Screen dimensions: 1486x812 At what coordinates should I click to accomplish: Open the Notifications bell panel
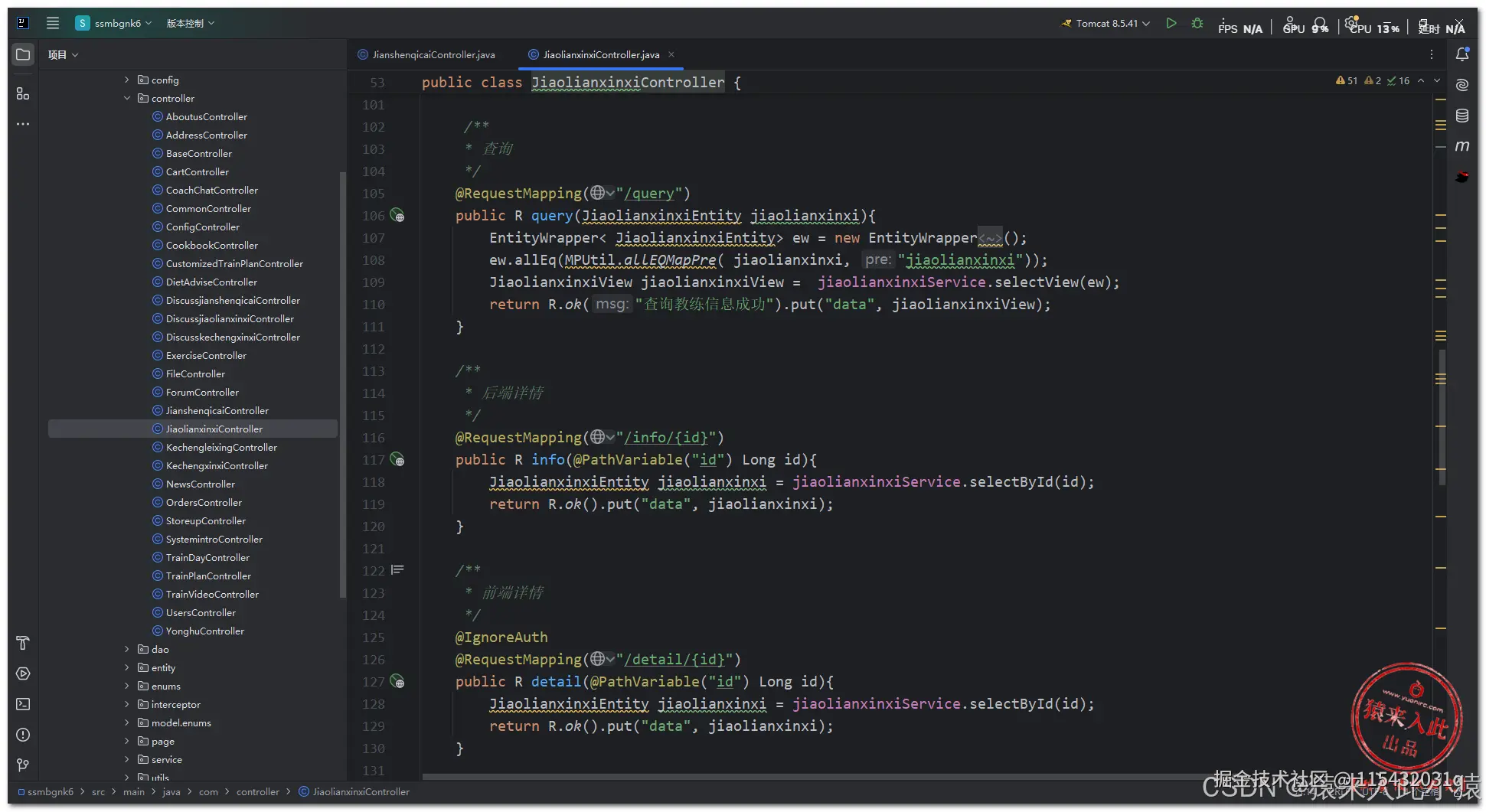[x=1462, y=54]
